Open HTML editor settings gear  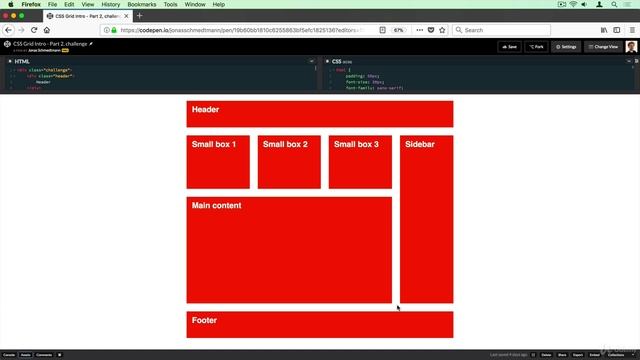coord(10,61)
